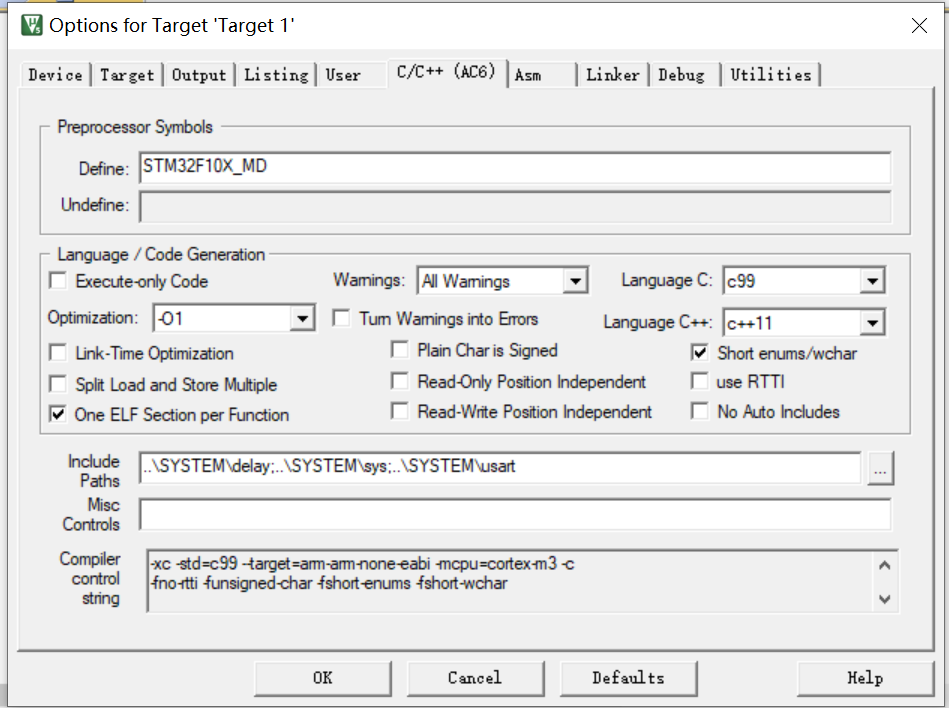Open the Linker tab
This screenshot has height=708, width=949.
pyautogui.click(x=612, y=75)
